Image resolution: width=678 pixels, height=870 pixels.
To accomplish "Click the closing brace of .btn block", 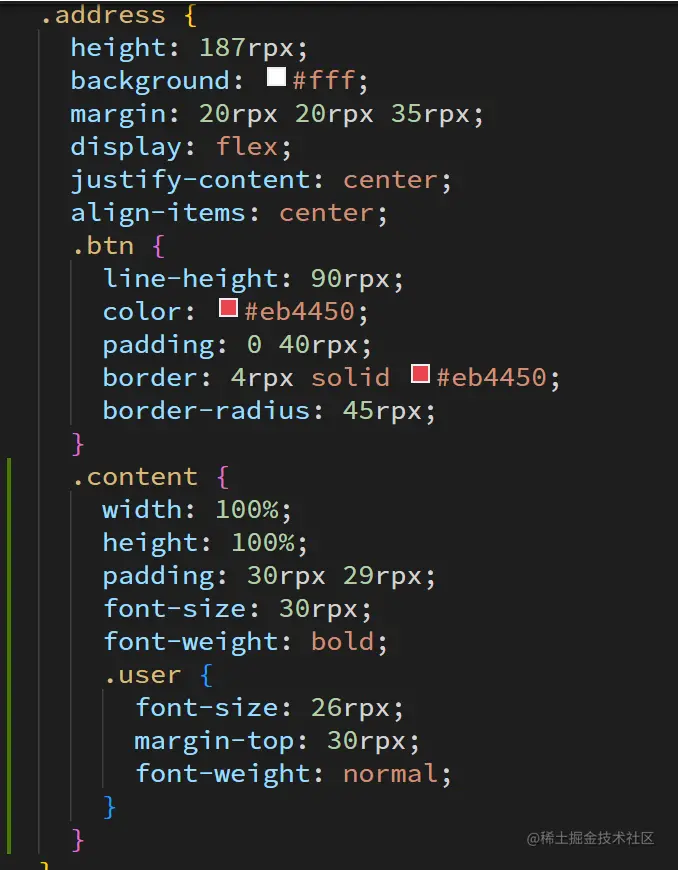I will (x=78, y=444).
